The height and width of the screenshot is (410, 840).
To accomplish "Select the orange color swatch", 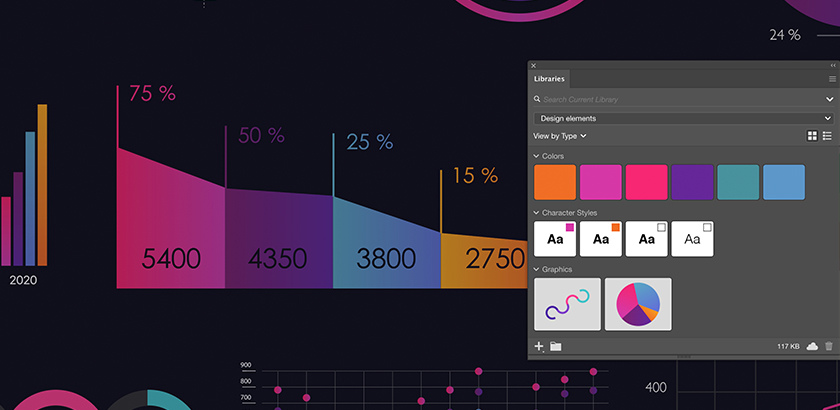I will 555,182.
